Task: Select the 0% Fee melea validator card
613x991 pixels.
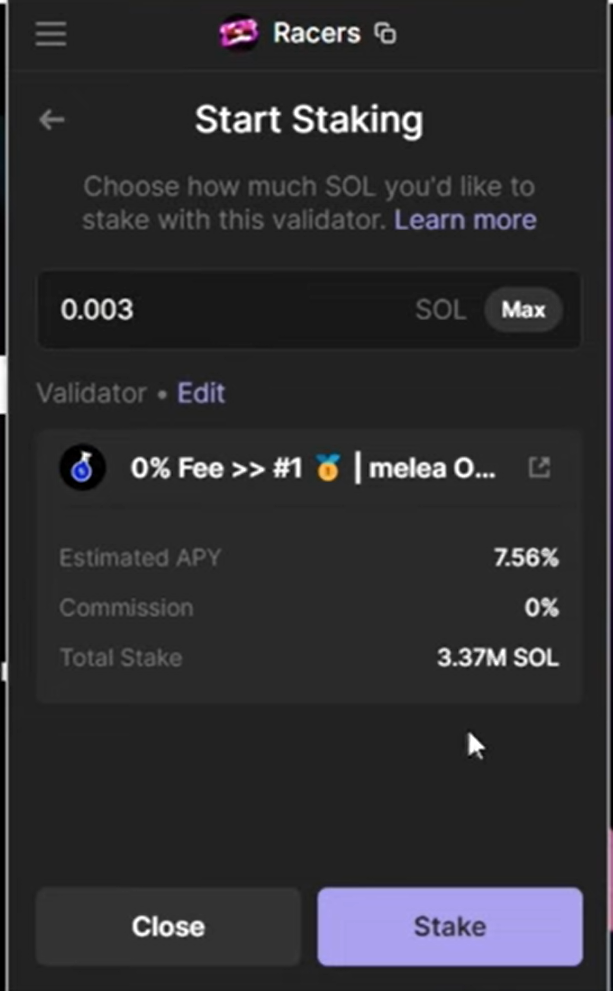Action: 312,468
